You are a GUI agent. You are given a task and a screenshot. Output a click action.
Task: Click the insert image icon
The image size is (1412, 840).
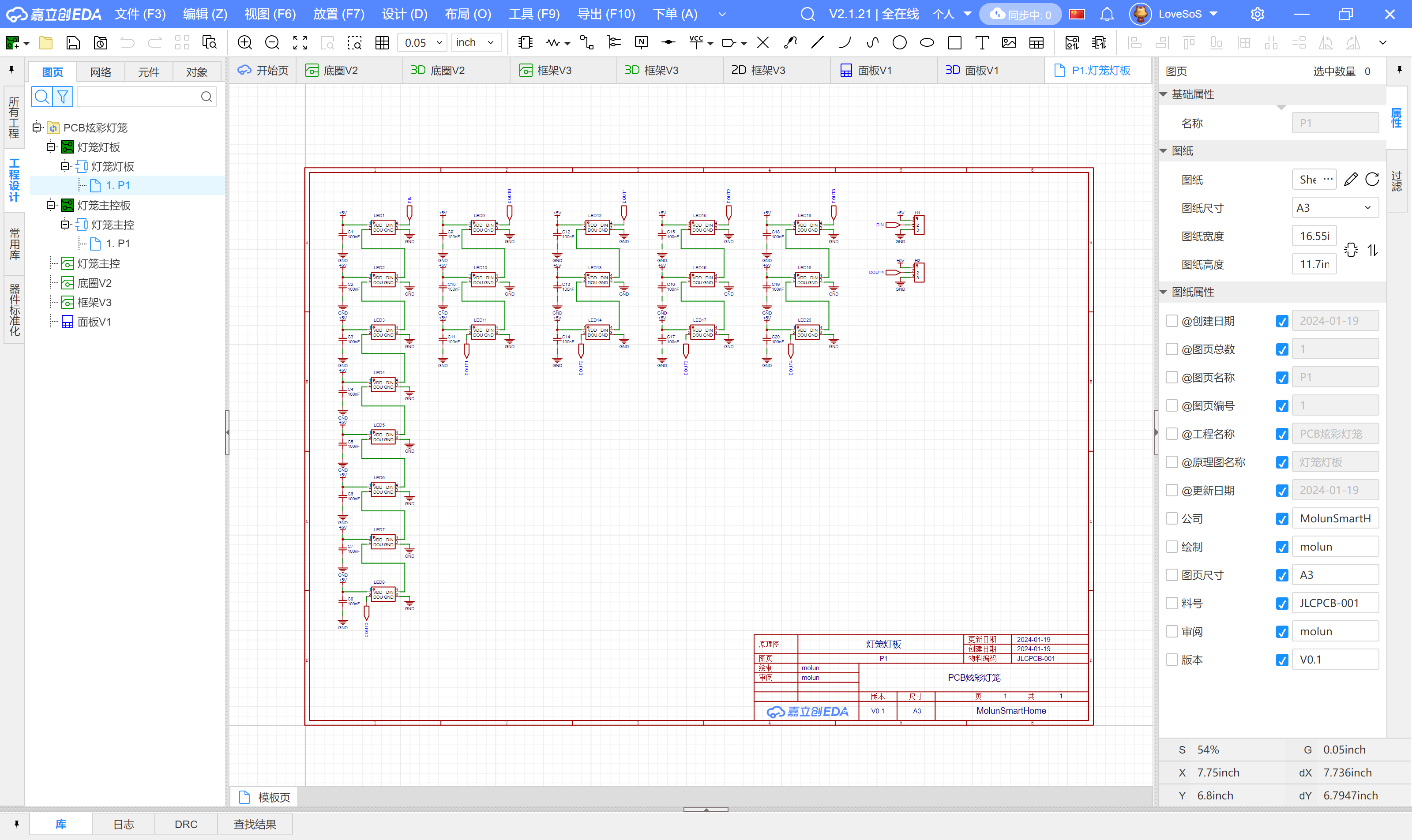[x=1009, y=42]
